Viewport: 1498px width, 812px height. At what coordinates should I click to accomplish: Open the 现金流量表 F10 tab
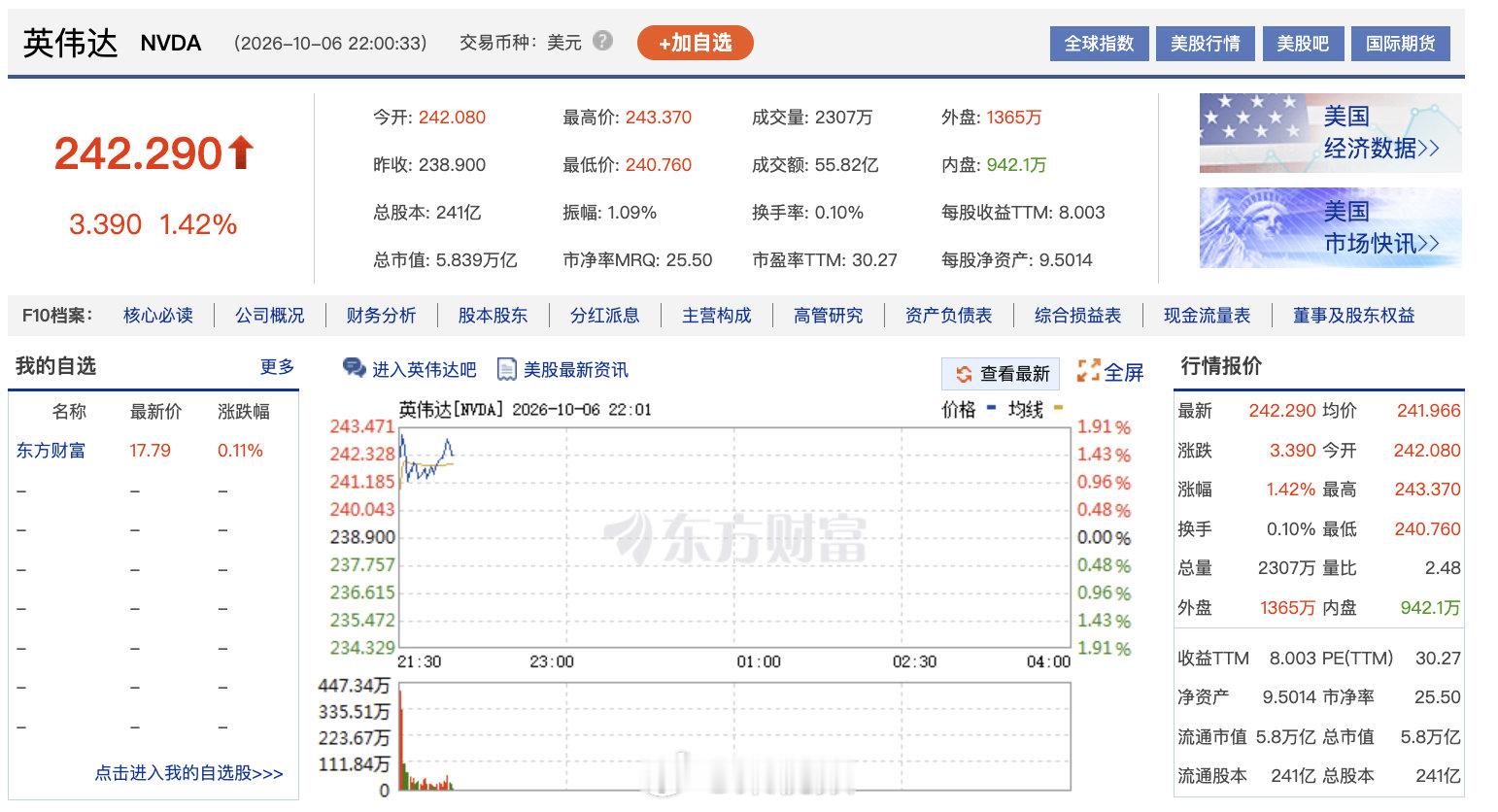(1207, 316)
